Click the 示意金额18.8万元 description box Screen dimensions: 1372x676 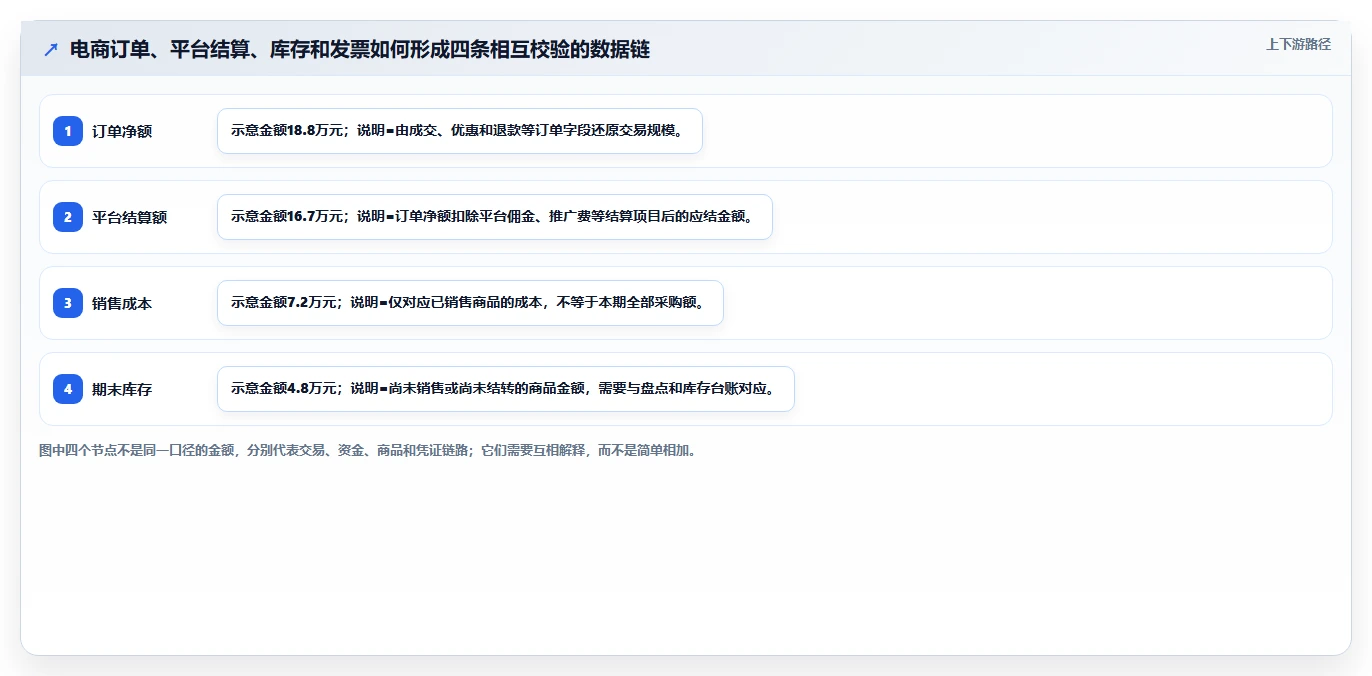pos(460,131)
